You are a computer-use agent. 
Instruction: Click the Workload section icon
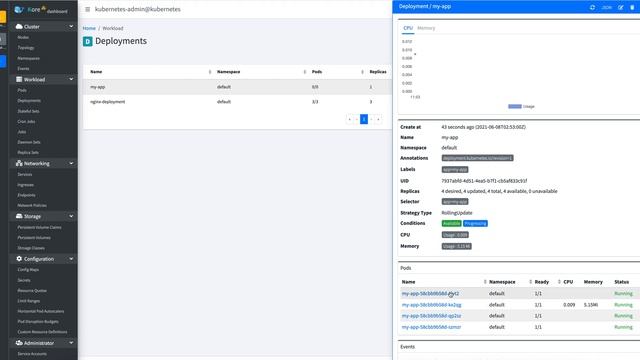pyautogui.click(x=19, y=79)
